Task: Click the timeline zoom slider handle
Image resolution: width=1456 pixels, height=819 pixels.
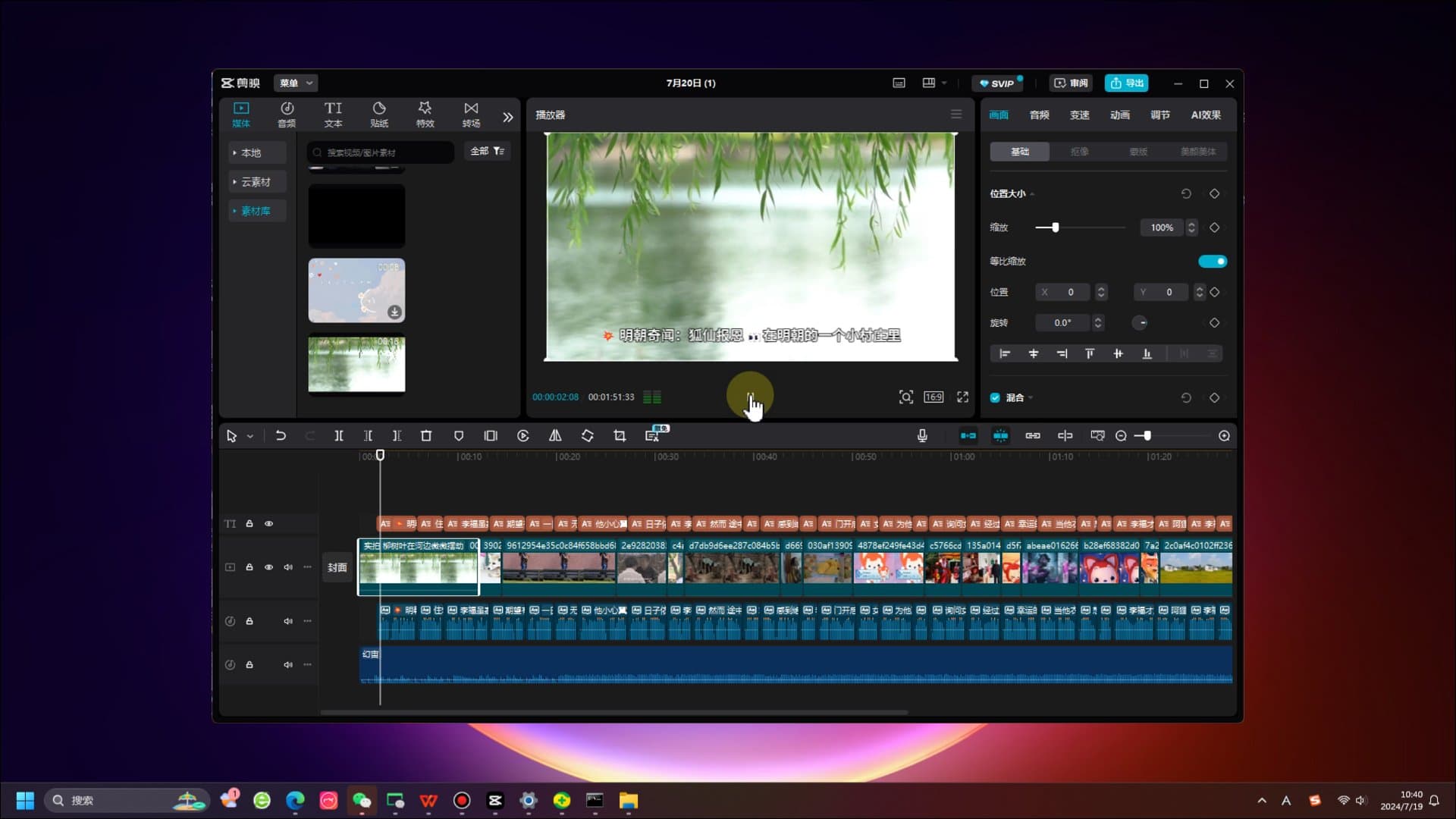Action: click(1147, 436)
